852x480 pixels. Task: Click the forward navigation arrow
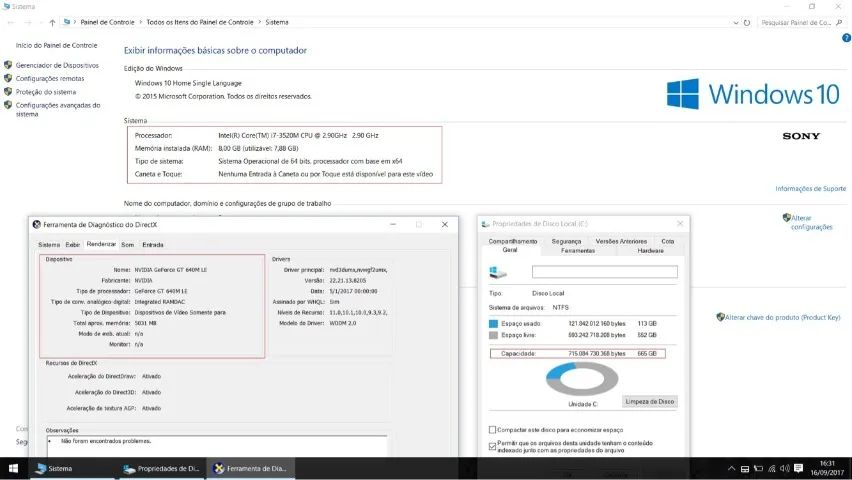coord(28,22)
